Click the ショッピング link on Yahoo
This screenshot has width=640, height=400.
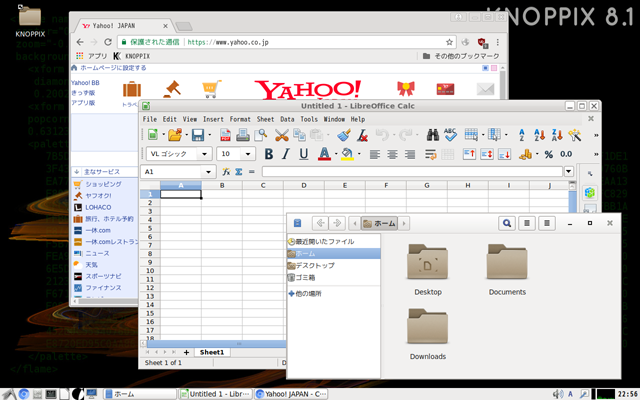(x=103, y=184)
